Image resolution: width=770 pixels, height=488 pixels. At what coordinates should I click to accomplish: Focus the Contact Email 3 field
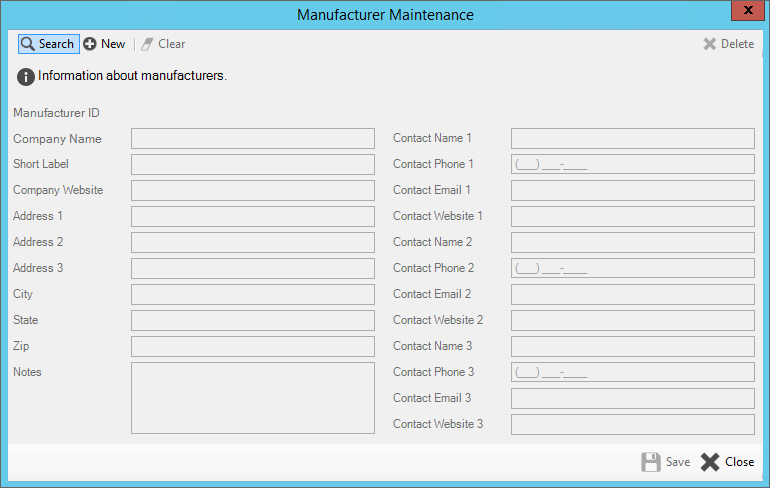633,399
